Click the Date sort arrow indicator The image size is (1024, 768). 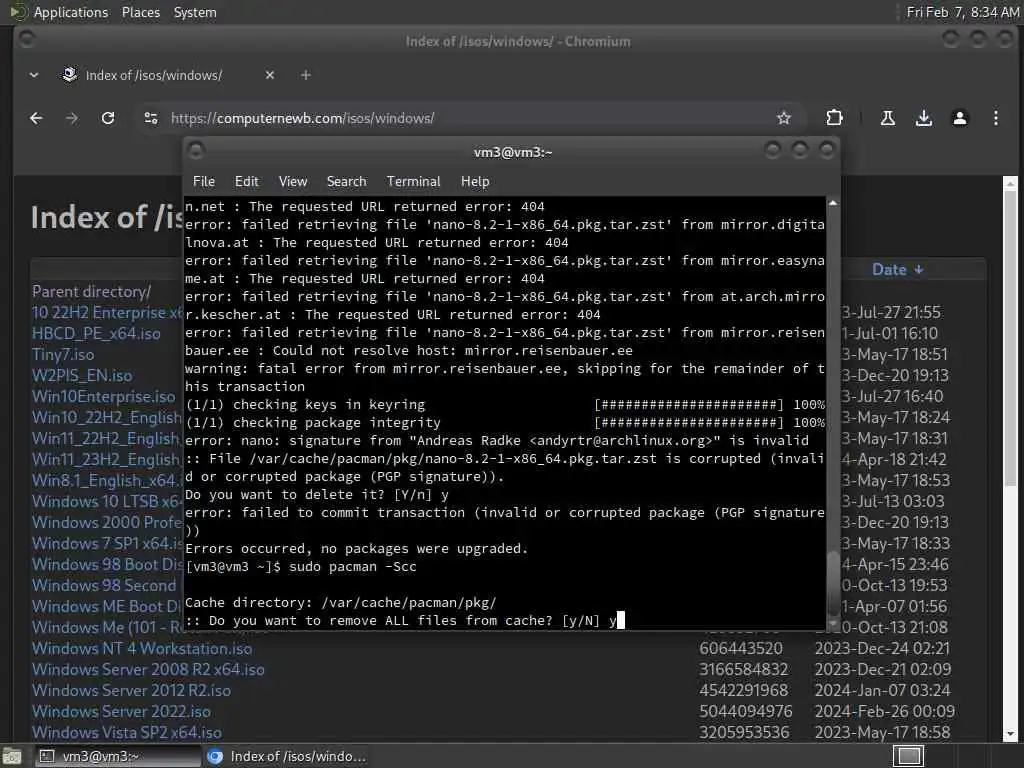click(918, 270)
